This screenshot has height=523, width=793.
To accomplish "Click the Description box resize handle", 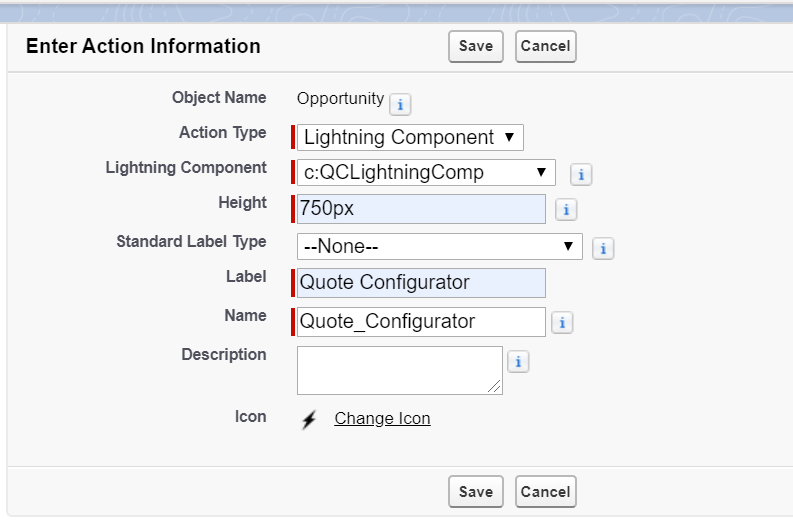I will 496,388.
